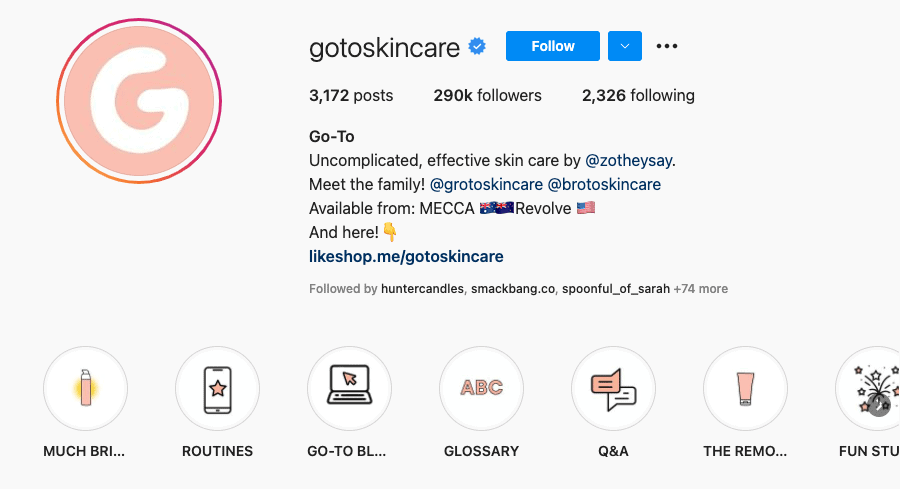Screen dimensions: 900x489
Task: Open the huntercandles follower link
Action: coord(423,289)
